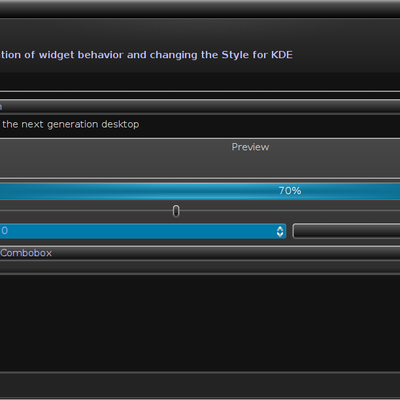Open the Combobox dropdown in preview
The image size is (400, 400).
[x=200, y=253]
